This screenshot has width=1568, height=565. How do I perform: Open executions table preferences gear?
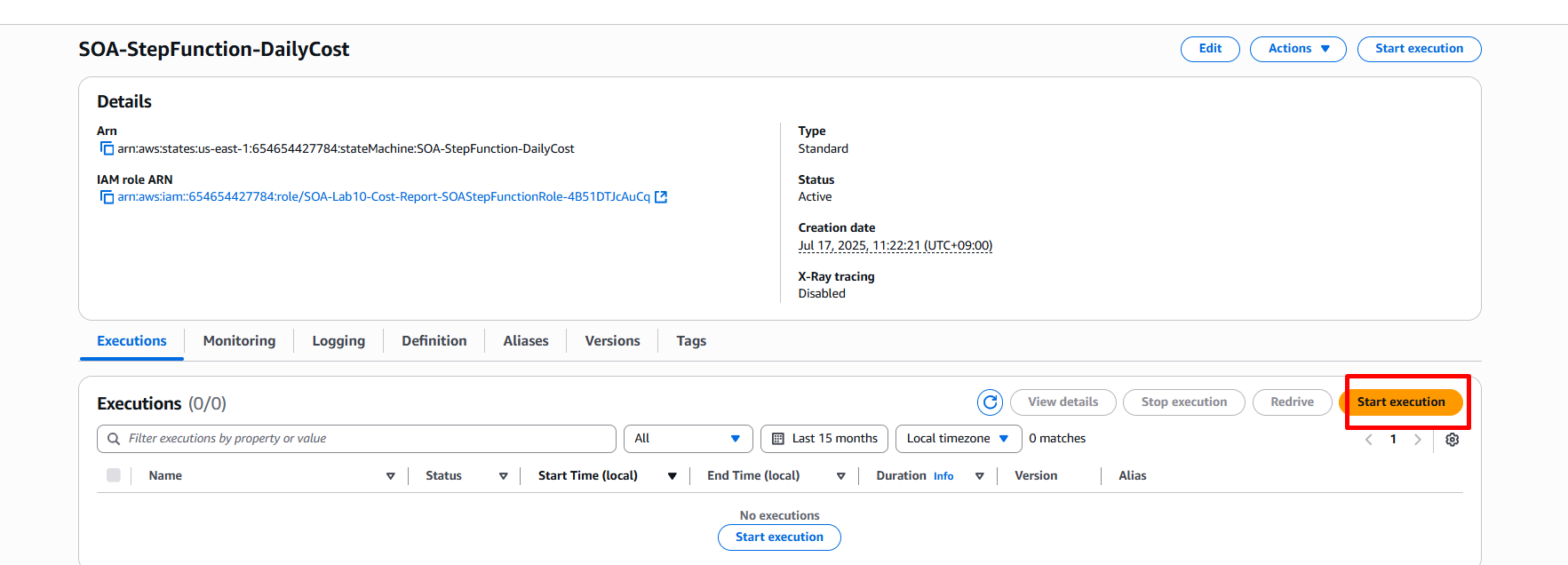[x=1452, y=440]
